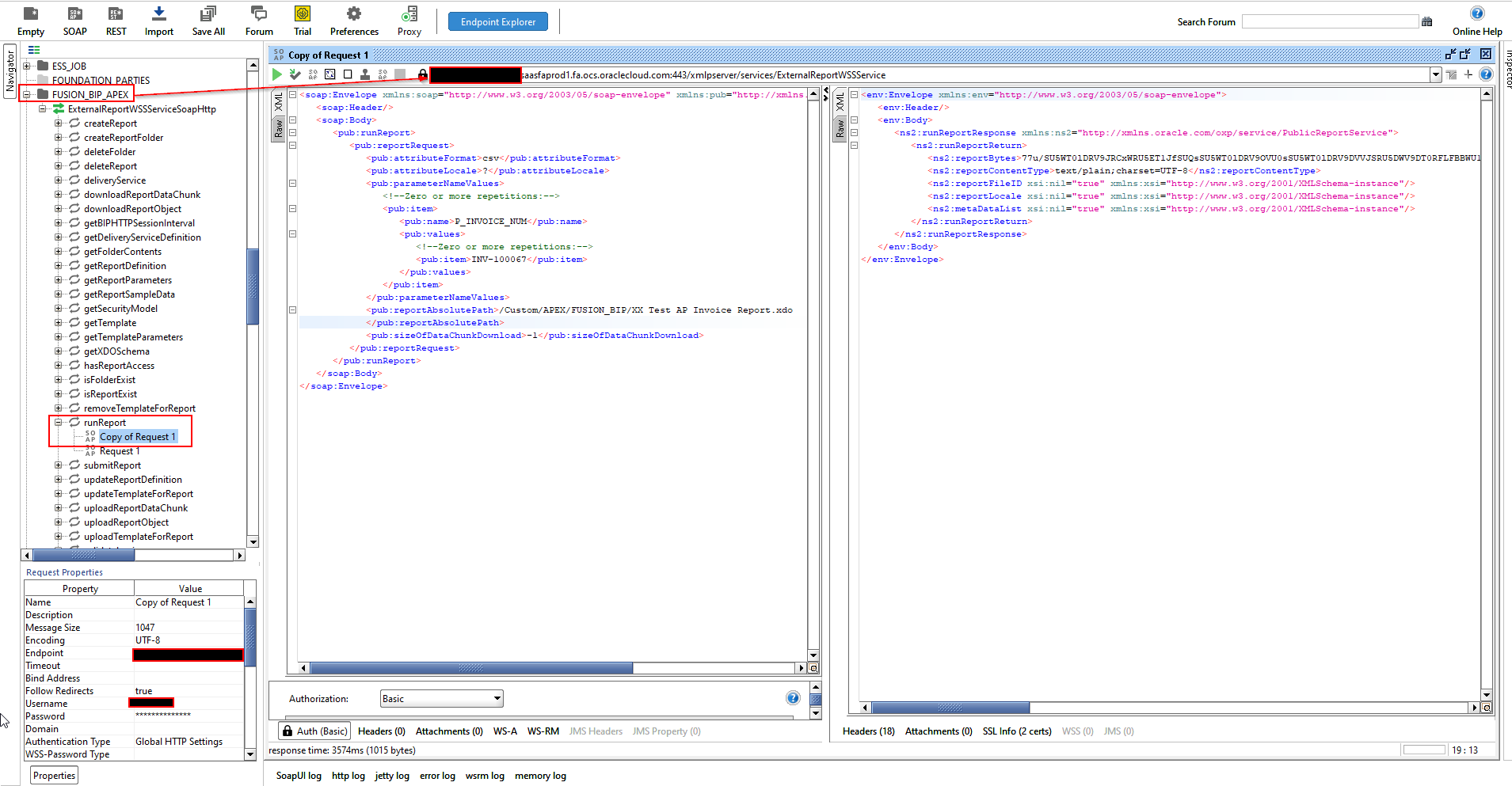1512x786 pixels.
Task: Click the endpoint lock icon
Action: pos(423,74)
